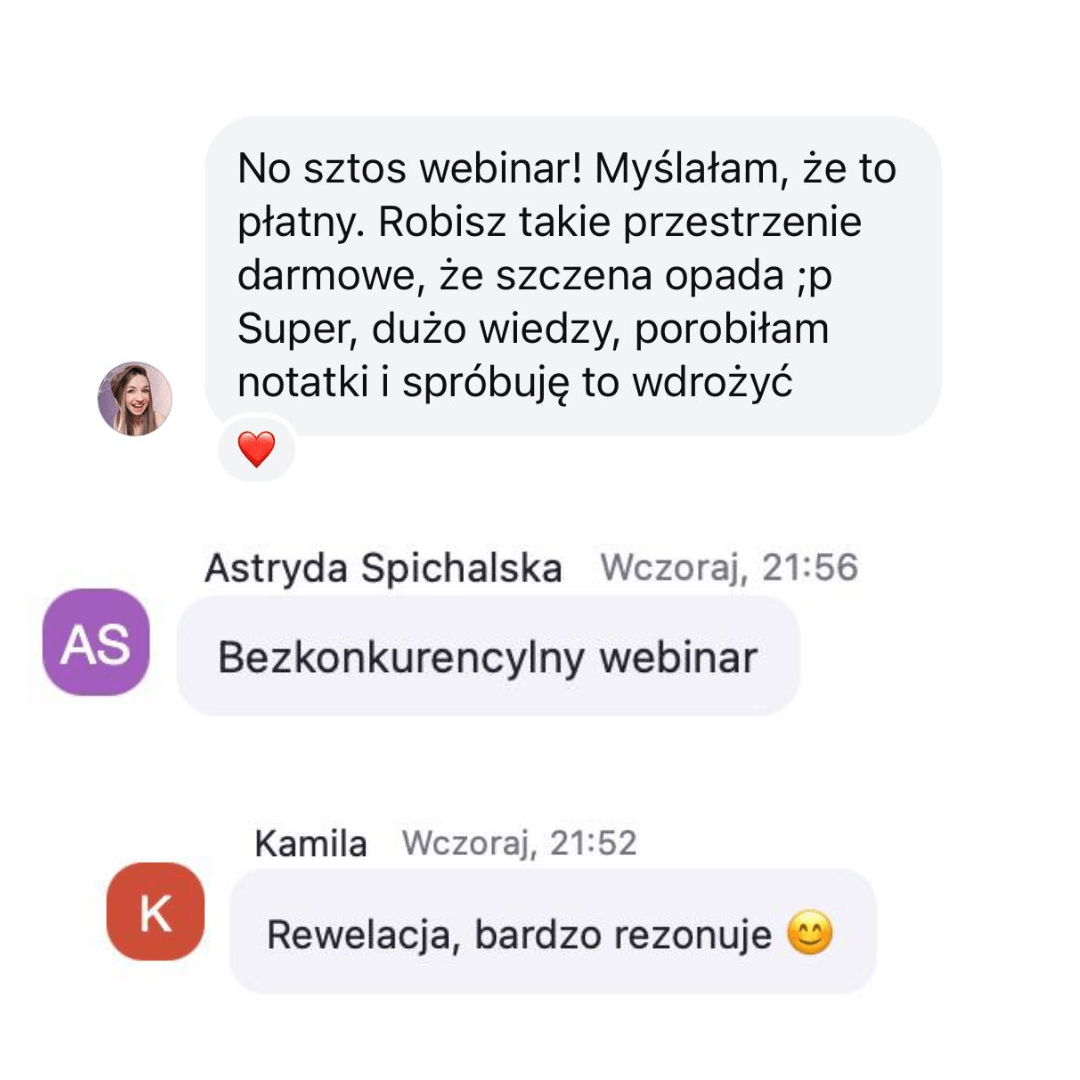Click the timestamp Wczoraj, 21:52
Image resolution: width=1080 pixels, height=1080 pixels.
click(519, 844)
